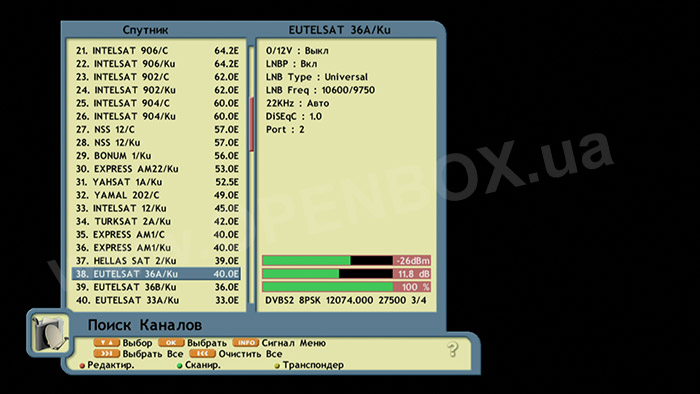The width and height of the screenshot is (700, 394).
Task: Click the fast-forward Выбрать Все icon
Action: click(107, 353)
